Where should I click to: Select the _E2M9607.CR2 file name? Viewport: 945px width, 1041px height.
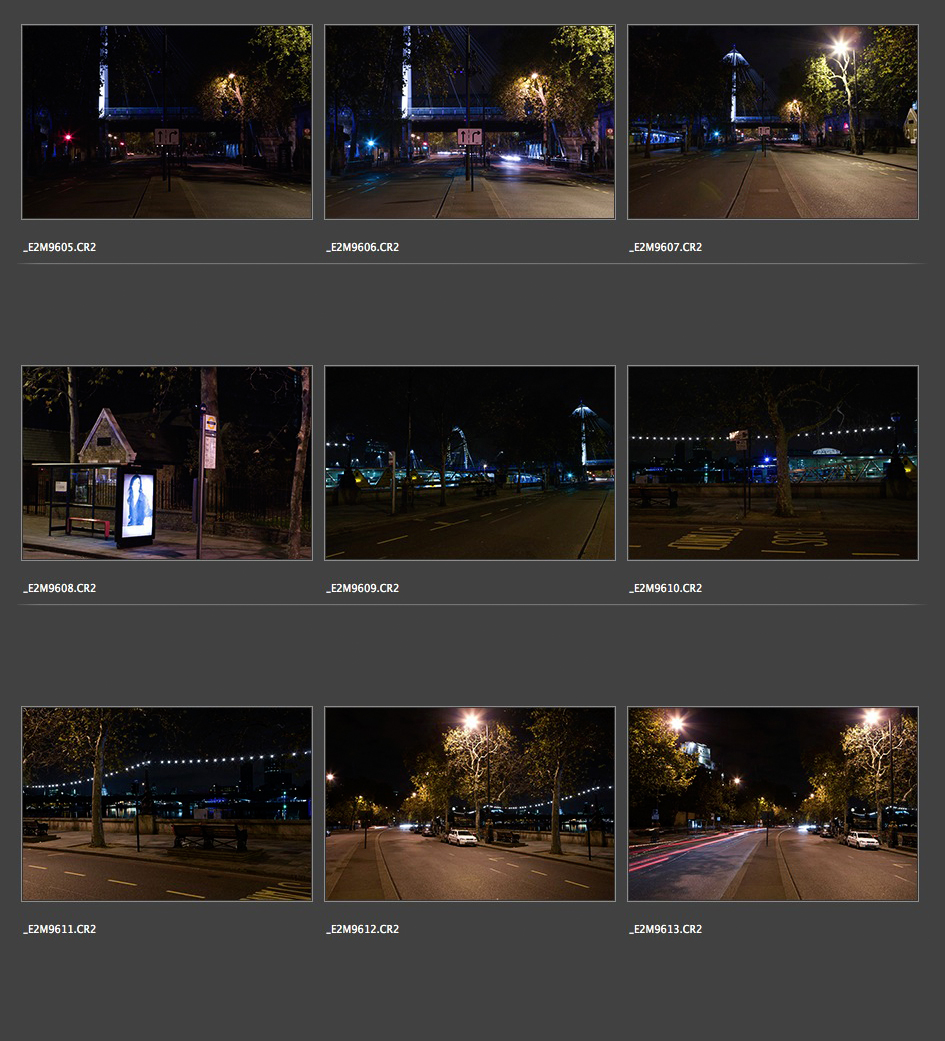(x=666, y=247)
